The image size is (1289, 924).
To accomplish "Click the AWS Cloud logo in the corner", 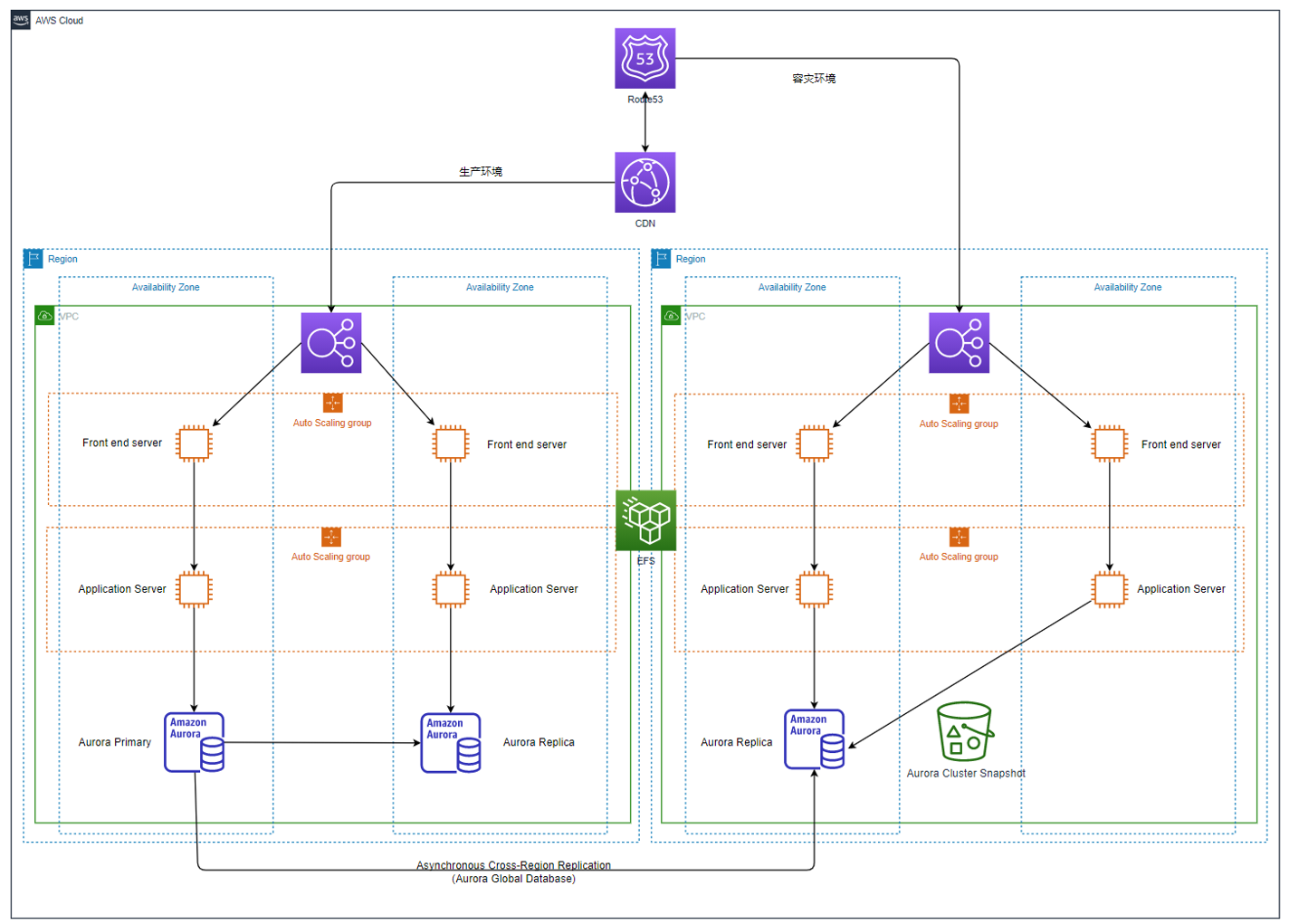I will click(21, 20).
